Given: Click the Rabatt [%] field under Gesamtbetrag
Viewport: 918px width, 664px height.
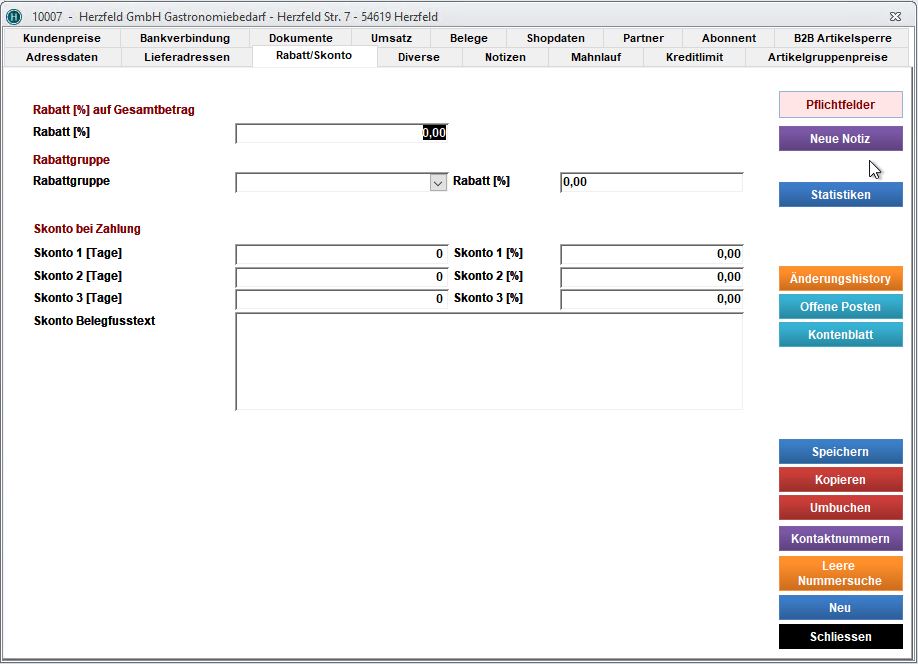Looking at the screenshot, I should pyautogui.click(x=340, y=133).
